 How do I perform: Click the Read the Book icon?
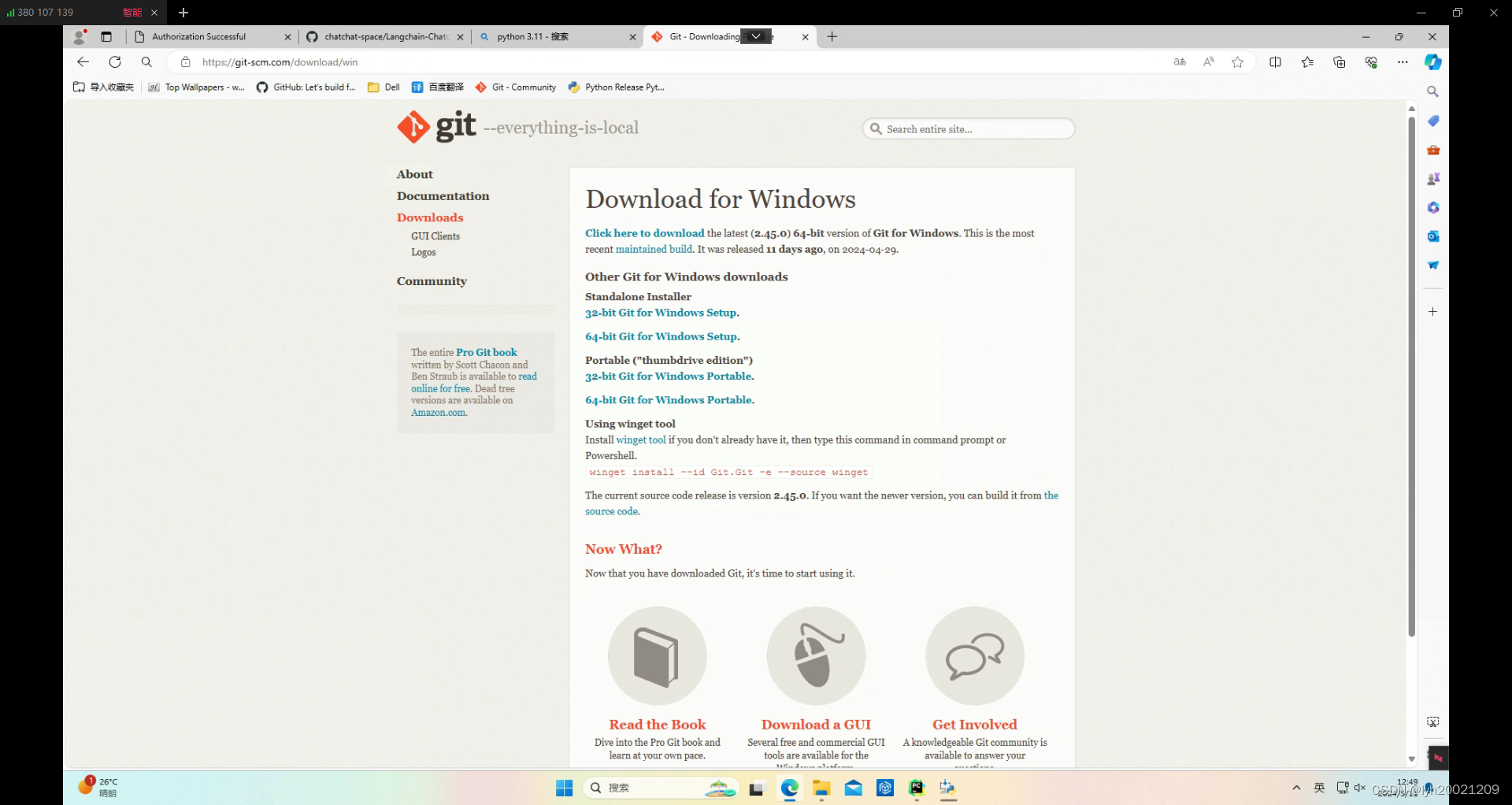coord(658,656)
